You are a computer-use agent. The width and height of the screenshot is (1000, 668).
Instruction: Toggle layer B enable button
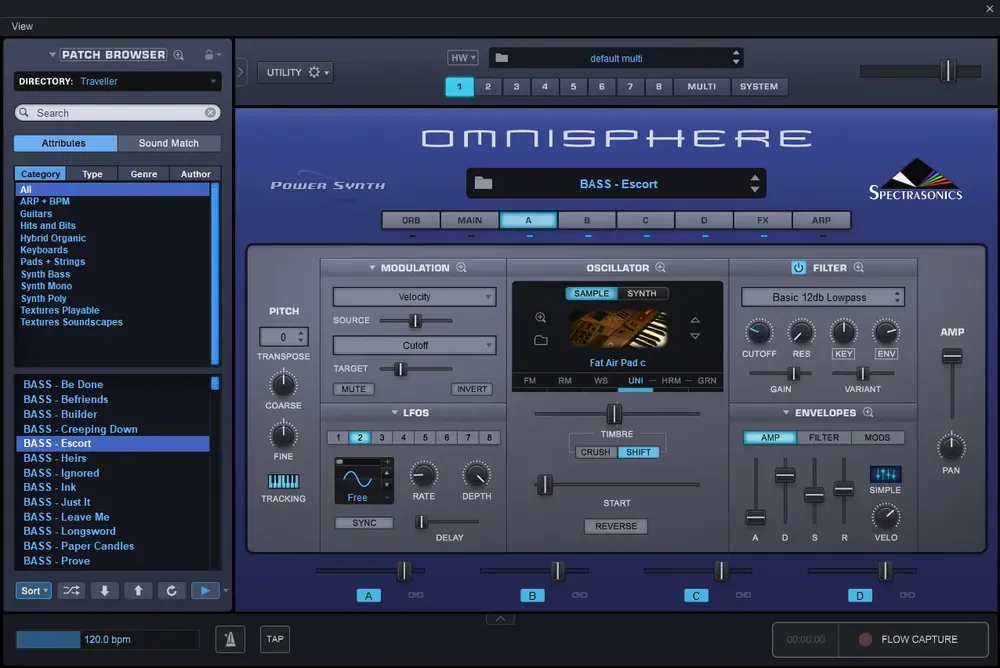pos(532,596)
